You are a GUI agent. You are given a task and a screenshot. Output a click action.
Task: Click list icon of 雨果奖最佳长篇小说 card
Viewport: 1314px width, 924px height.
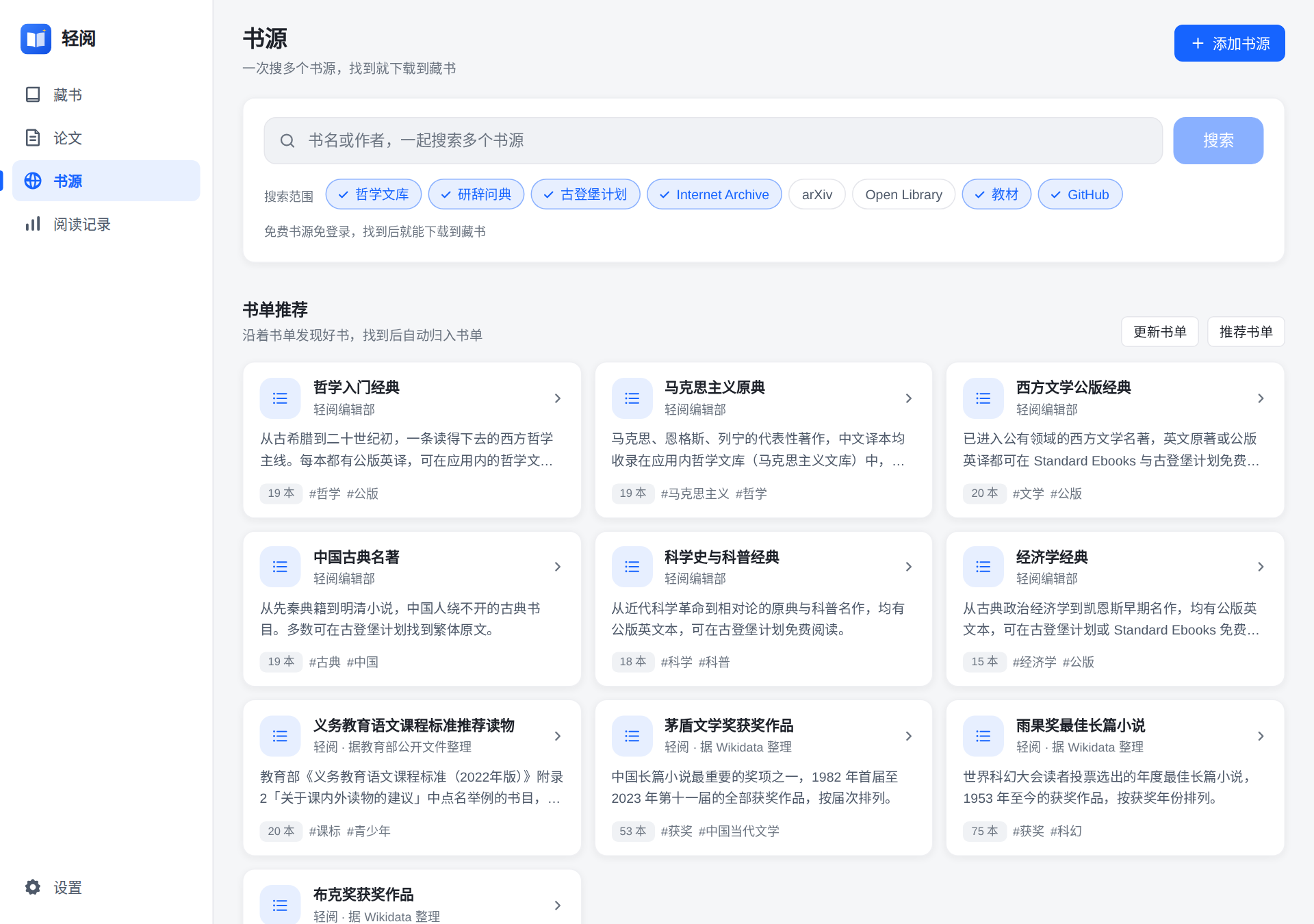[983, 736]
